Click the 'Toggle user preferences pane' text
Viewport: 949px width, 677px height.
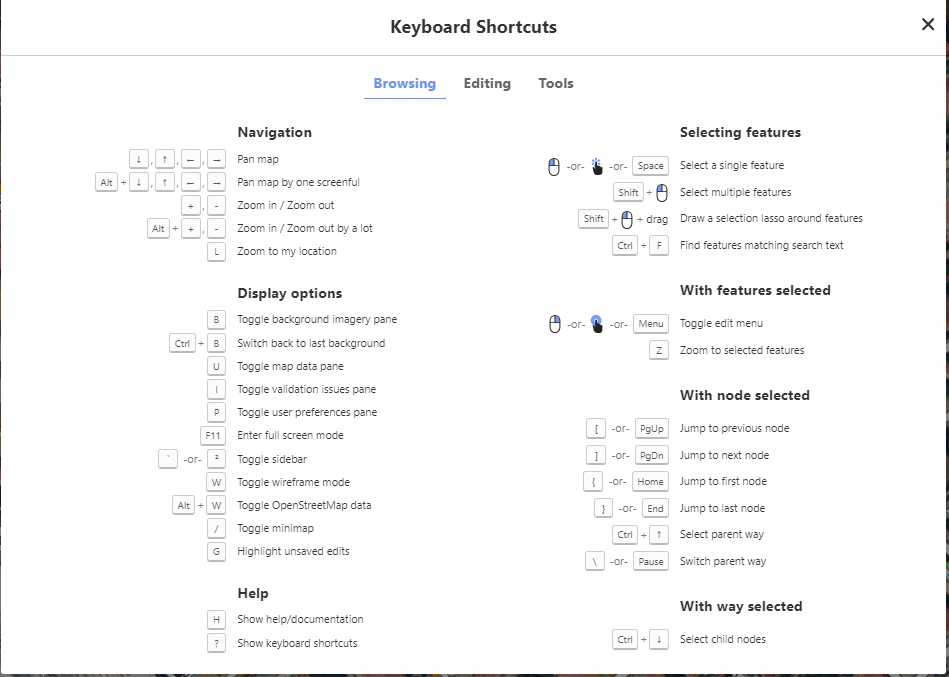pyautogui.click(x=307, y=412)
